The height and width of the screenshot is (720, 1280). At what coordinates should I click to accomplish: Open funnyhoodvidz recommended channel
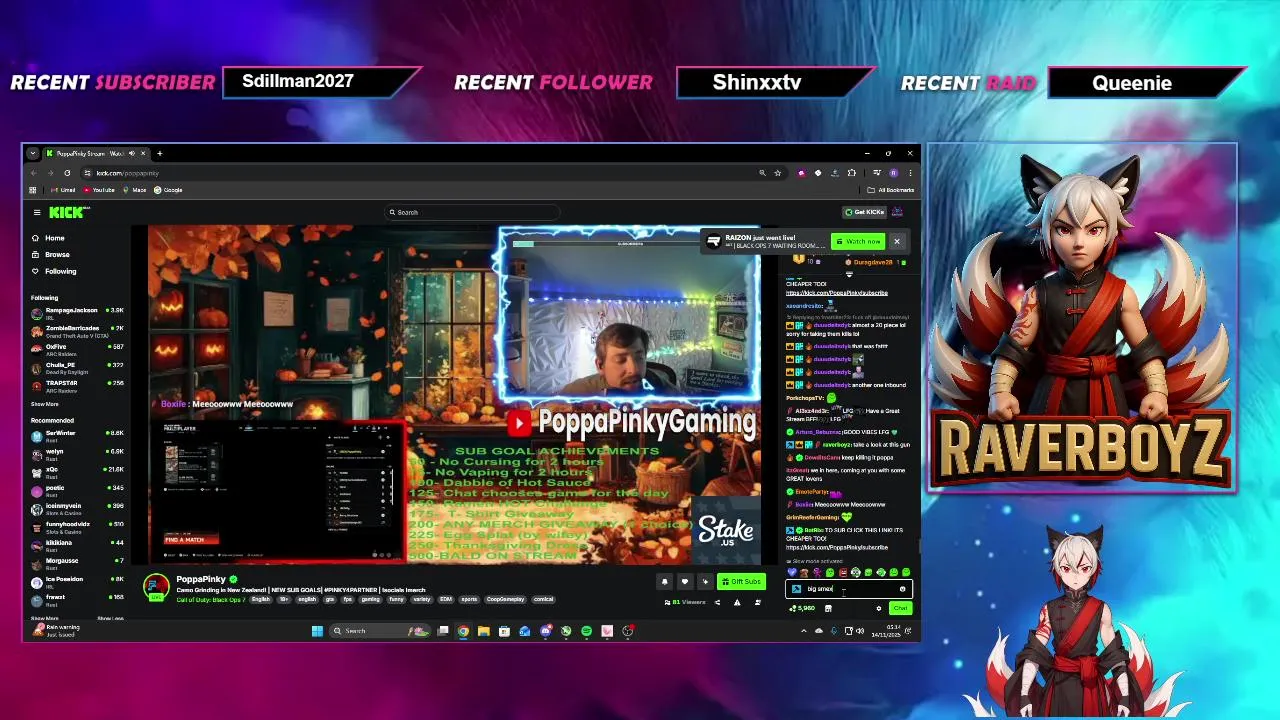[x=77, y=526]
